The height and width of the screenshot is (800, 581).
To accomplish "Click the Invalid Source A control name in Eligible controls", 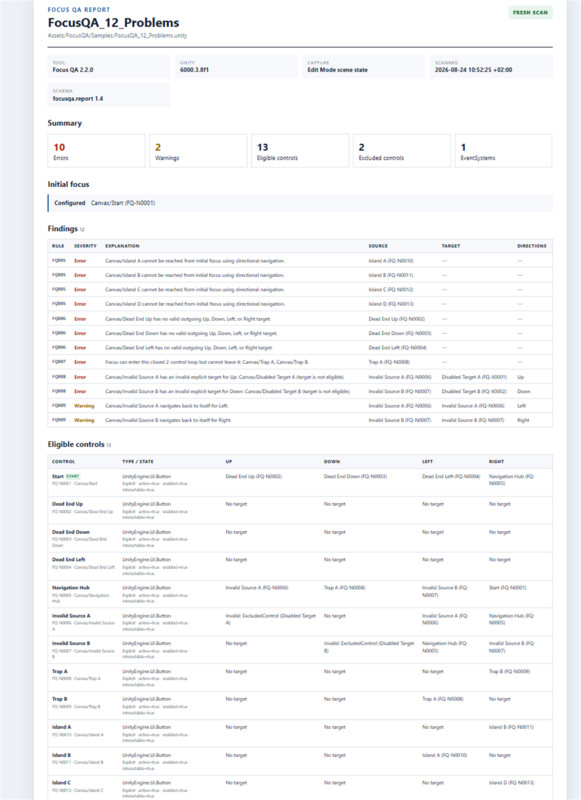I will [x=71, y=616].
